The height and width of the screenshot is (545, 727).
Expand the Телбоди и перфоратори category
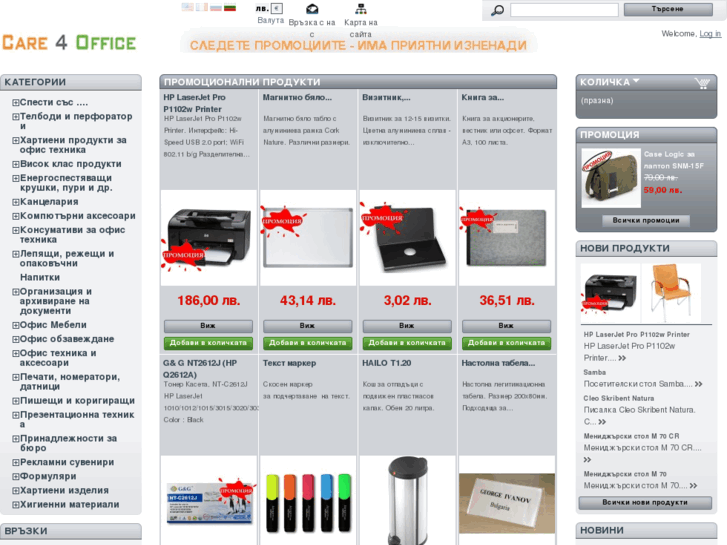coord(16,117)
